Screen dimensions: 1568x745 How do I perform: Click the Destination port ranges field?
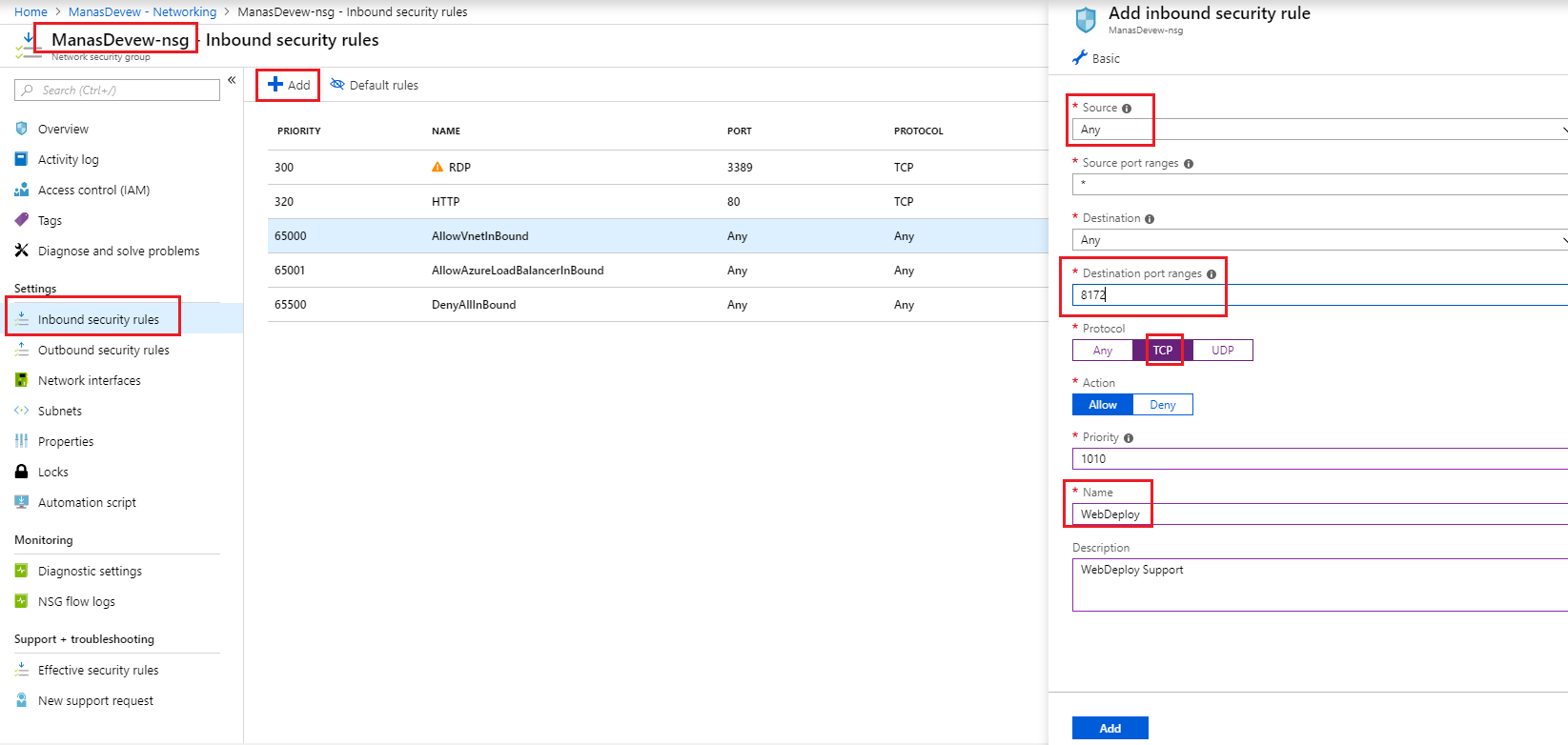pos(1320,295)
